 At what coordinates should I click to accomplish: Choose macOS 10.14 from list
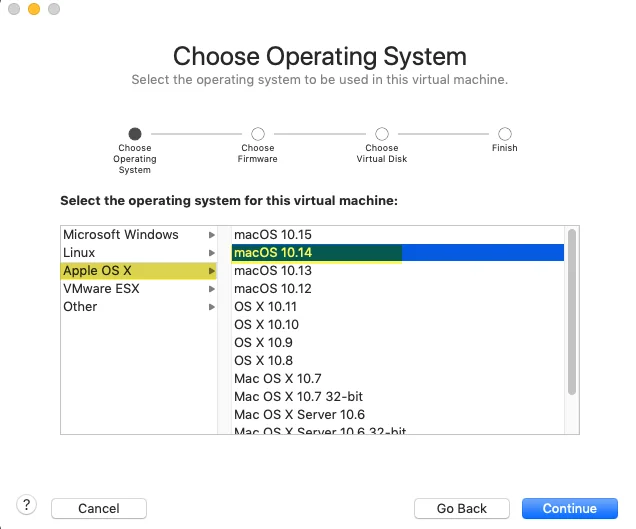(398, 253)
